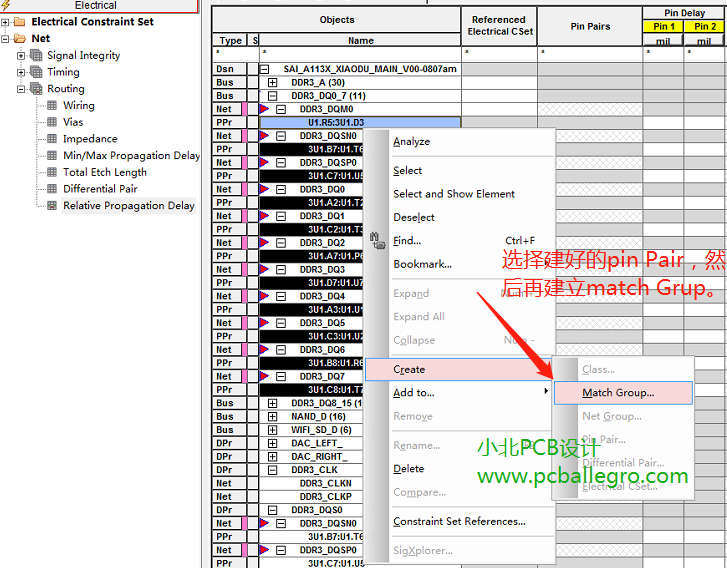Select the Impedance worksheet icon
Screen dimensions: 727x568
pos(53,139)
